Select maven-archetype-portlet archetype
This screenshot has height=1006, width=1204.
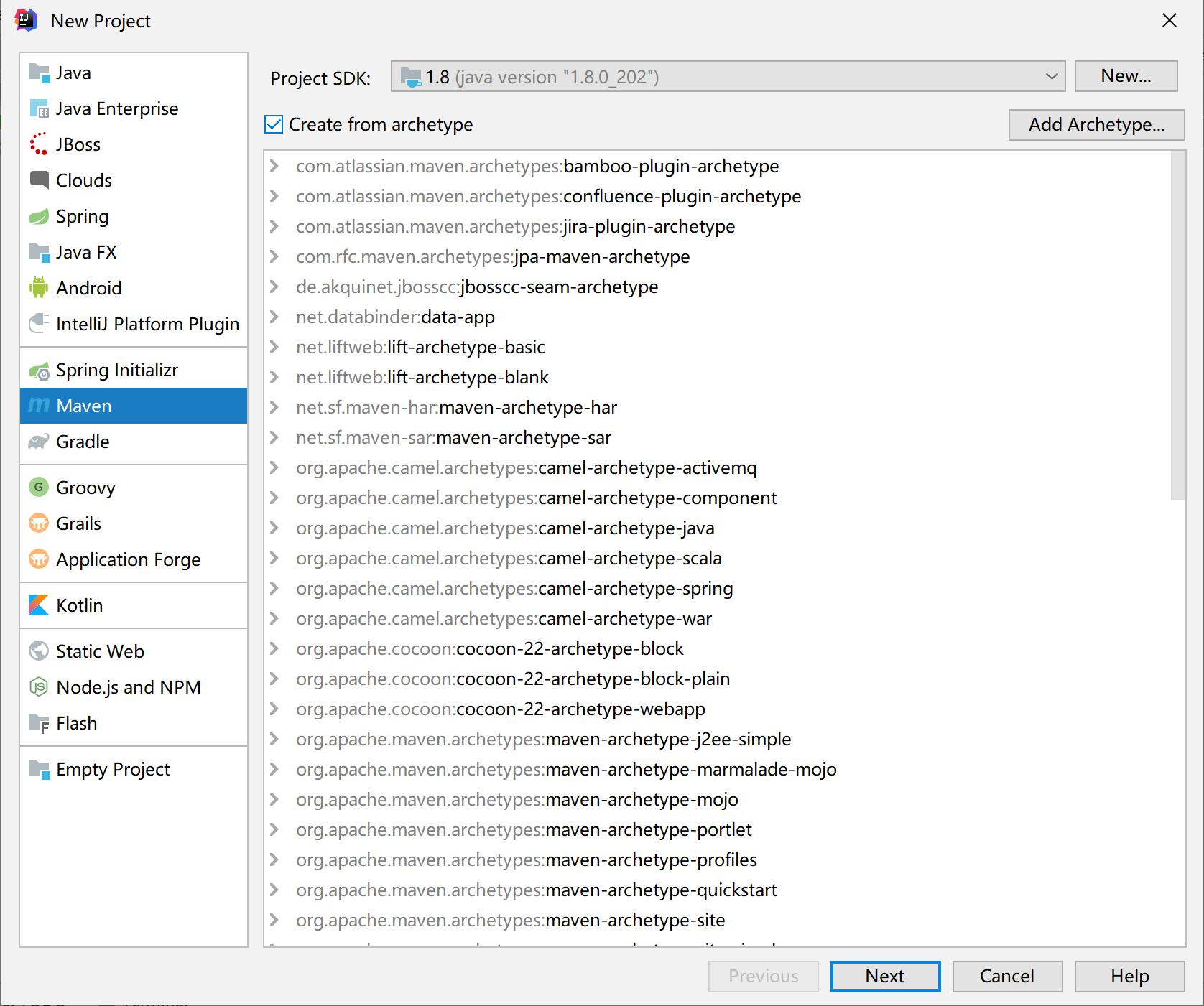pos(524,829)
